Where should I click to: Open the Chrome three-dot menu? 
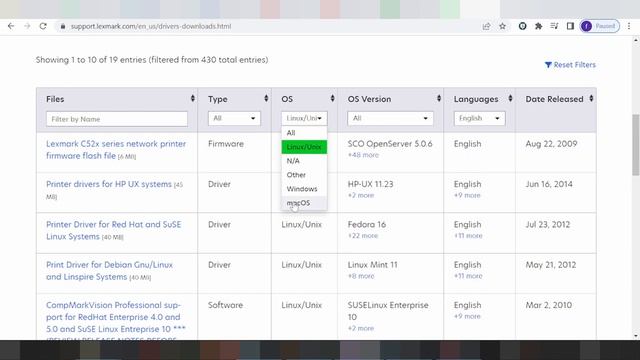[629, 26]
